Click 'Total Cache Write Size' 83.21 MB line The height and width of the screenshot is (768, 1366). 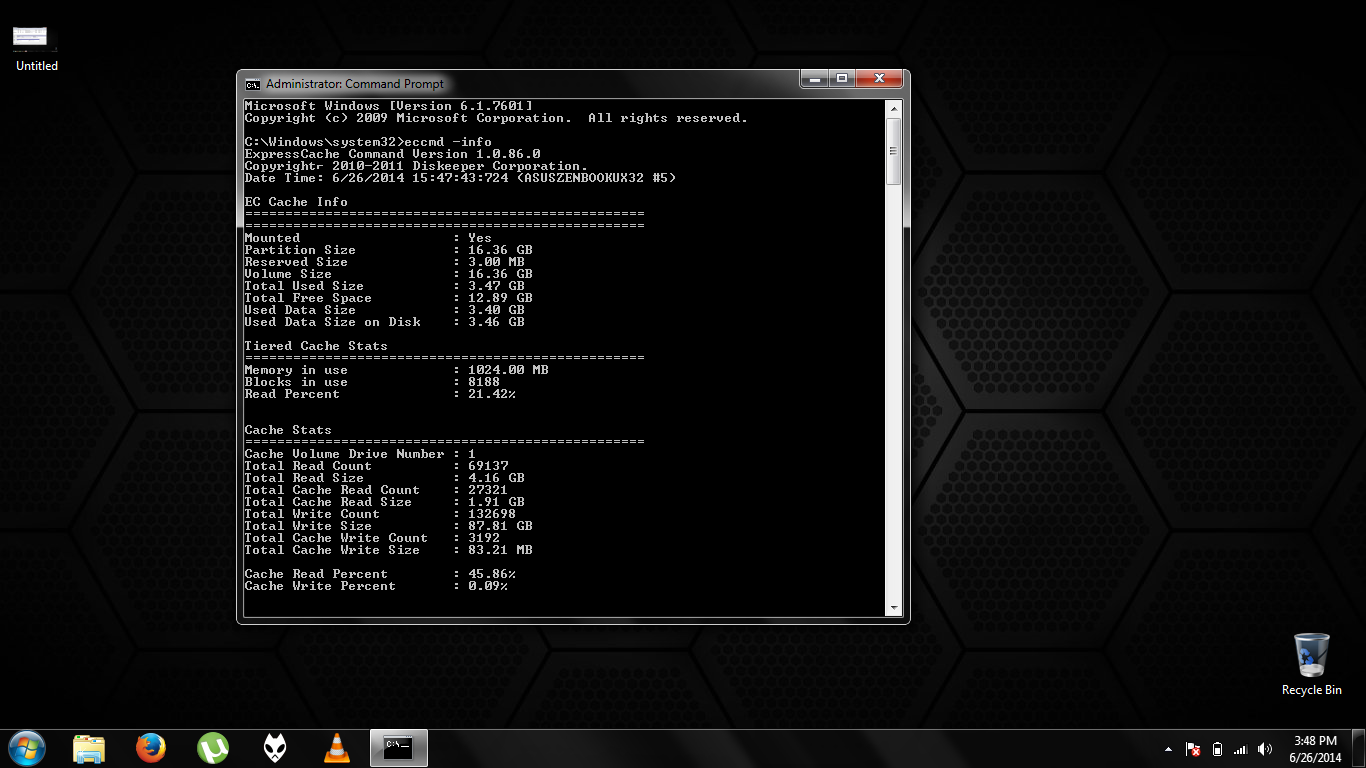point(388,550)
